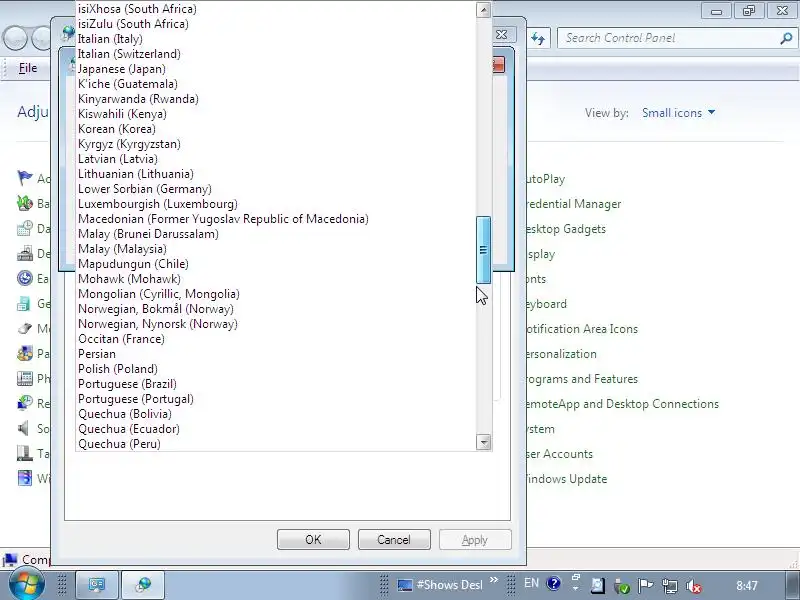Open the network tray icon

(670, 586)
